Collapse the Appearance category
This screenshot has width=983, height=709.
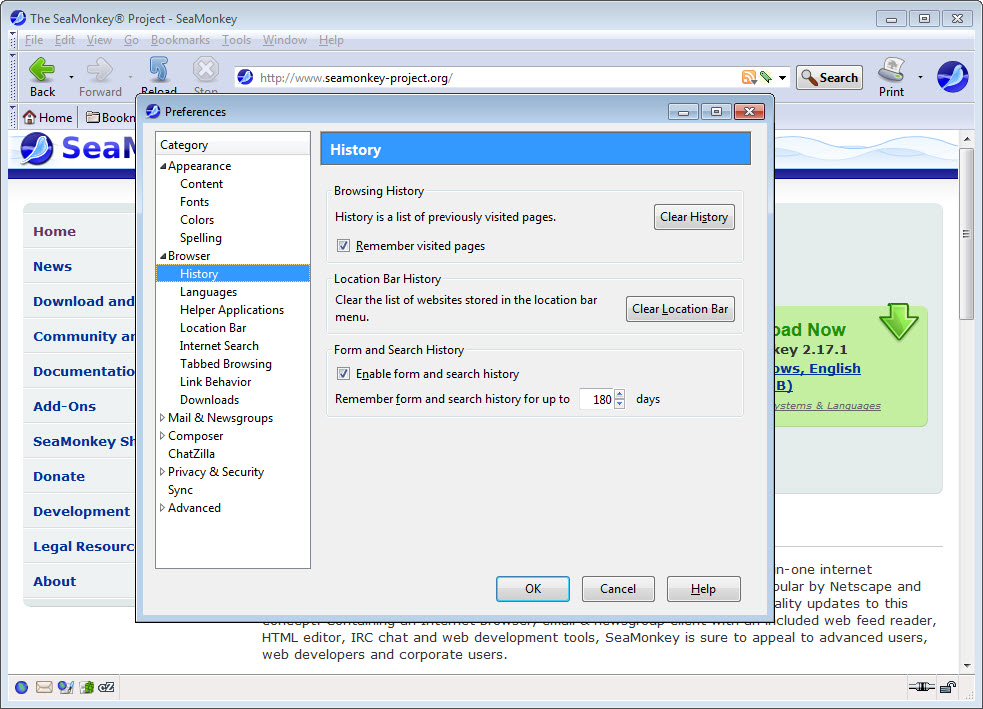point(163,166)
